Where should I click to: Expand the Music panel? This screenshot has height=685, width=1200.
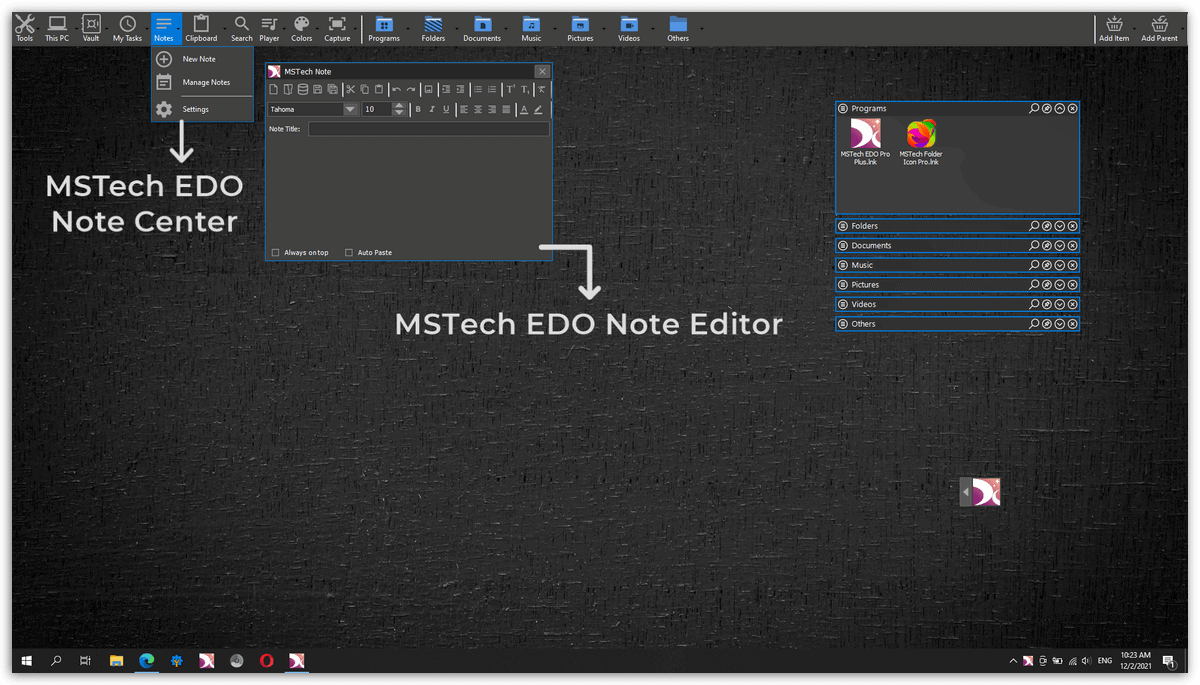[1060, 265]
